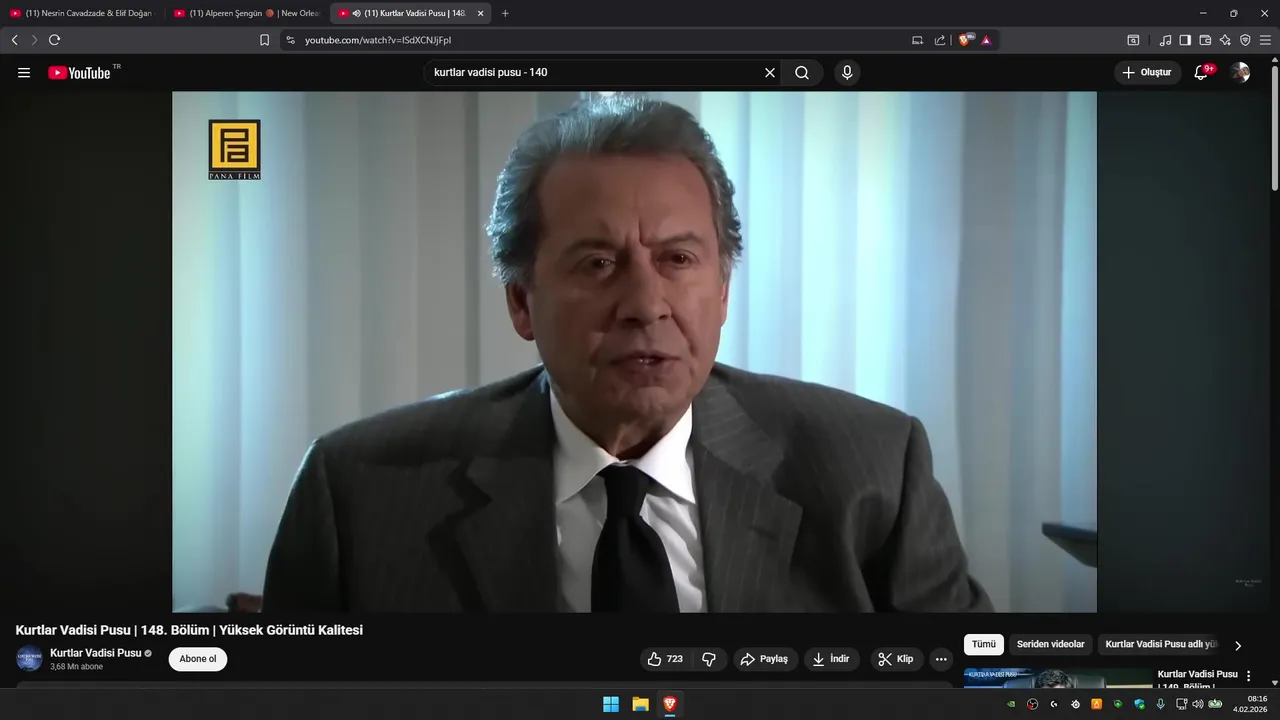
Task: Open the Brave VPN shield icon
Action: pos(1245,40)
